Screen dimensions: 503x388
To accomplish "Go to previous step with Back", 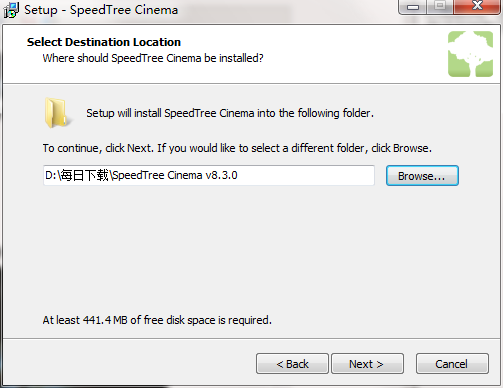I will point(292,364).
